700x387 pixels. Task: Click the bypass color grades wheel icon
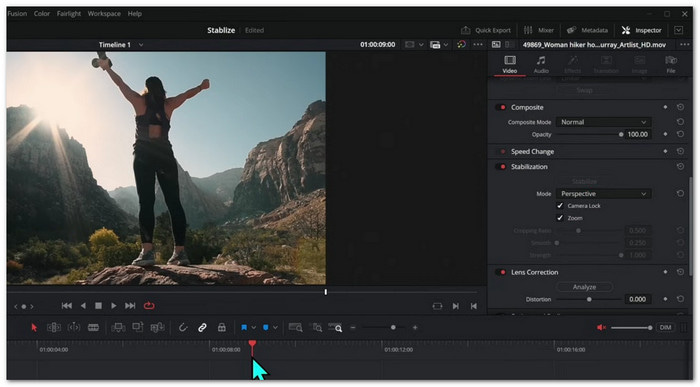pos(462,45)
